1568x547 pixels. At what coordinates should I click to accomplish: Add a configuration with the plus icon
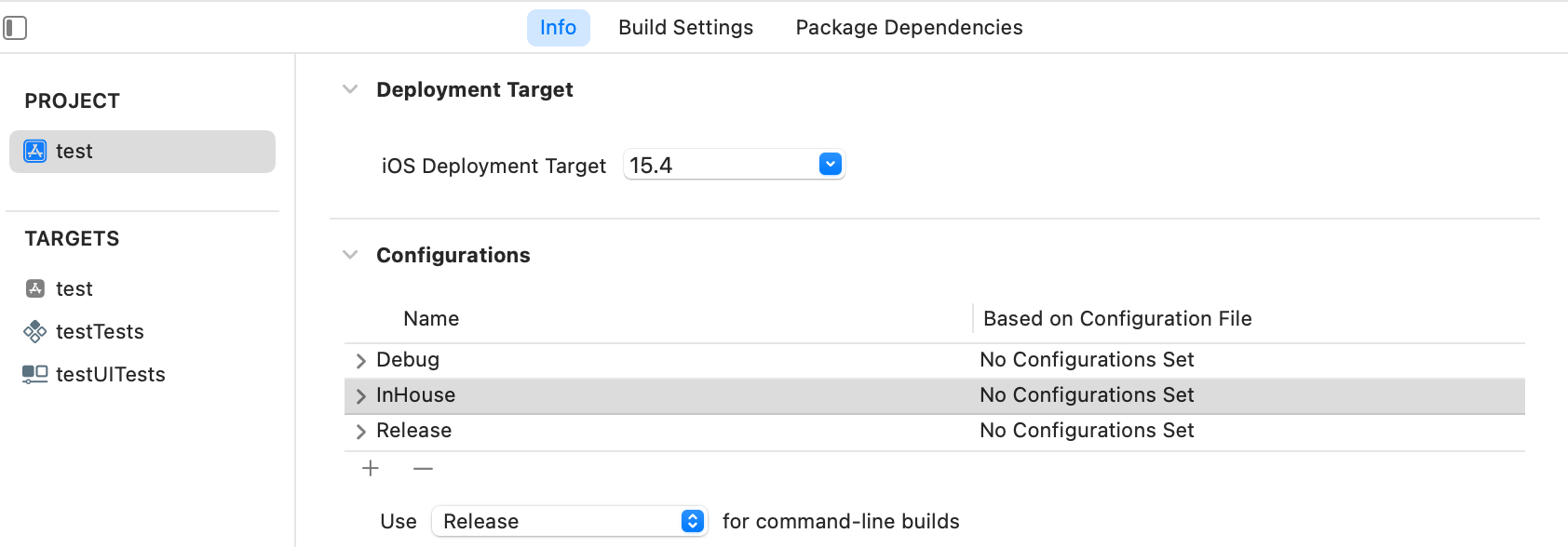pyautogui.click(x=371, y=468)
